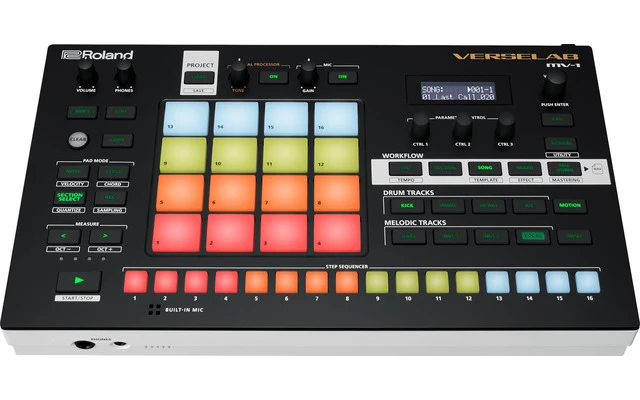Viewport: 640px width, 400px height.
Task: Click the VOLUME knob
Action: (x=86, y=72)
